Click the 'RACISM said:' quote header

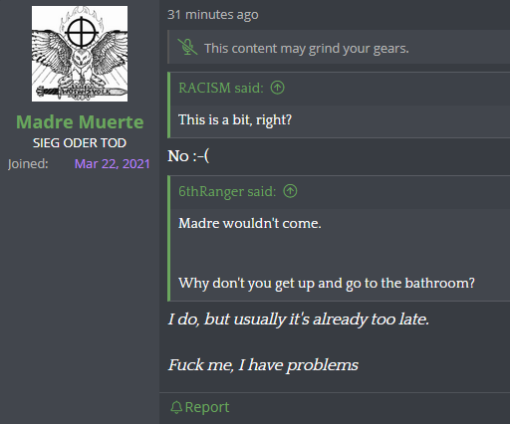[x=221, y=88]
